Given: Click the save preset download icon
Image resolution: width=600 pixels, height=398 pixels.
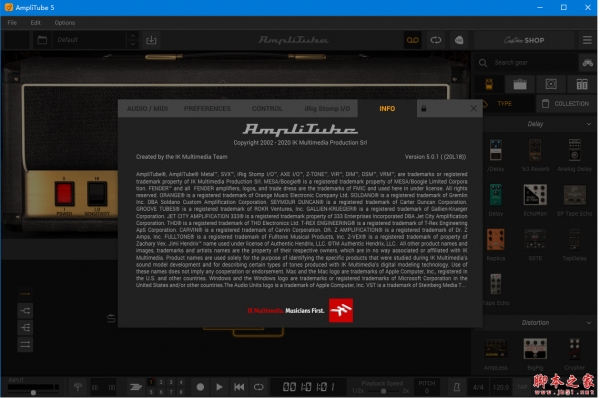Looking at the screenshot, I should click(151, 40).
